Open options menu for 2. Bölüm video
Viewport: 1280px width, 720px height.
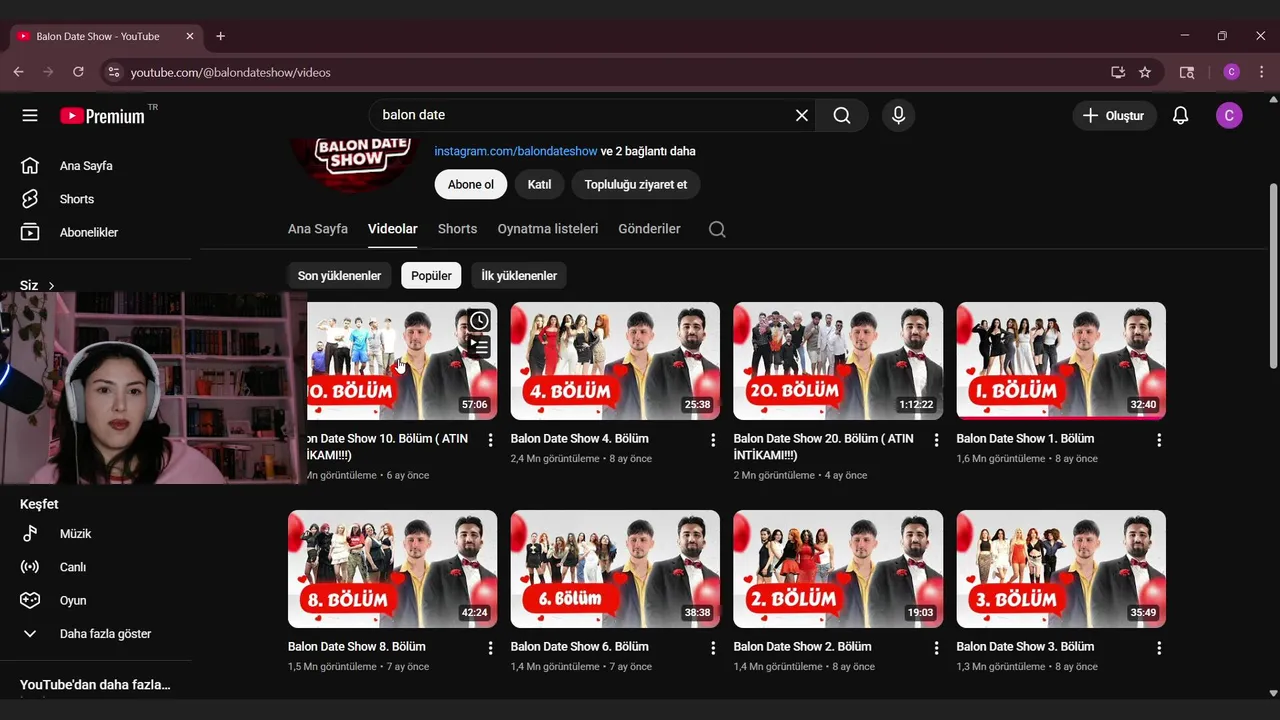coord(936,648)
